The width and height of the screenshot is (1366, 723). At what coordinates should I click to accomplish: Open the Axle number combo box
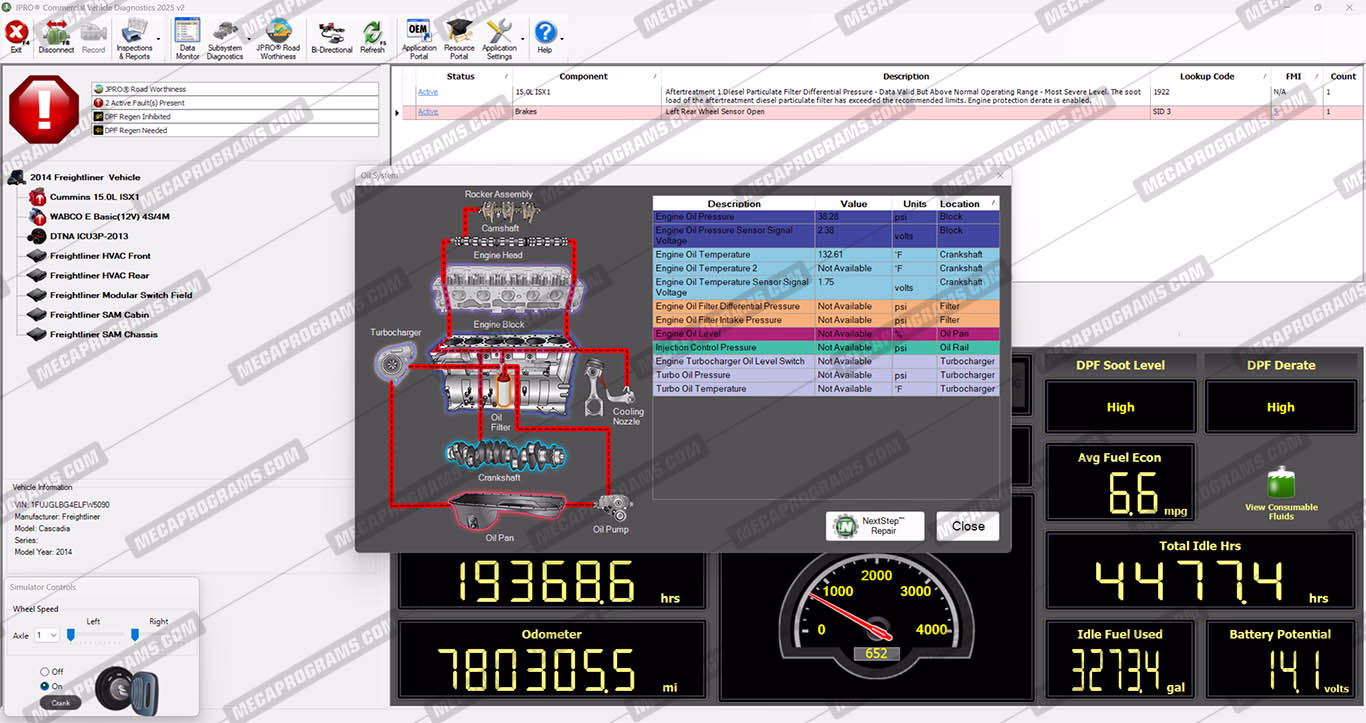(x=47, y=635)
